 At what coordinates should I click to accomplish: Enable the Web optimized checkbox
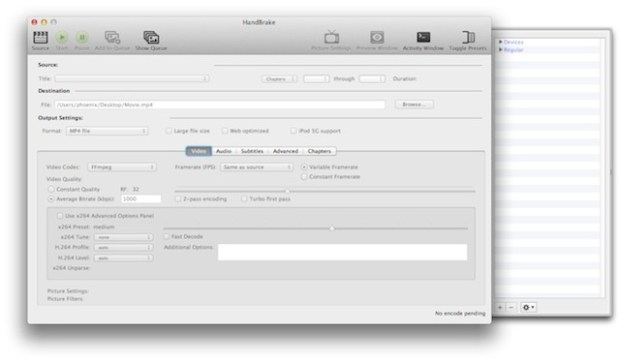pos(225,131)
